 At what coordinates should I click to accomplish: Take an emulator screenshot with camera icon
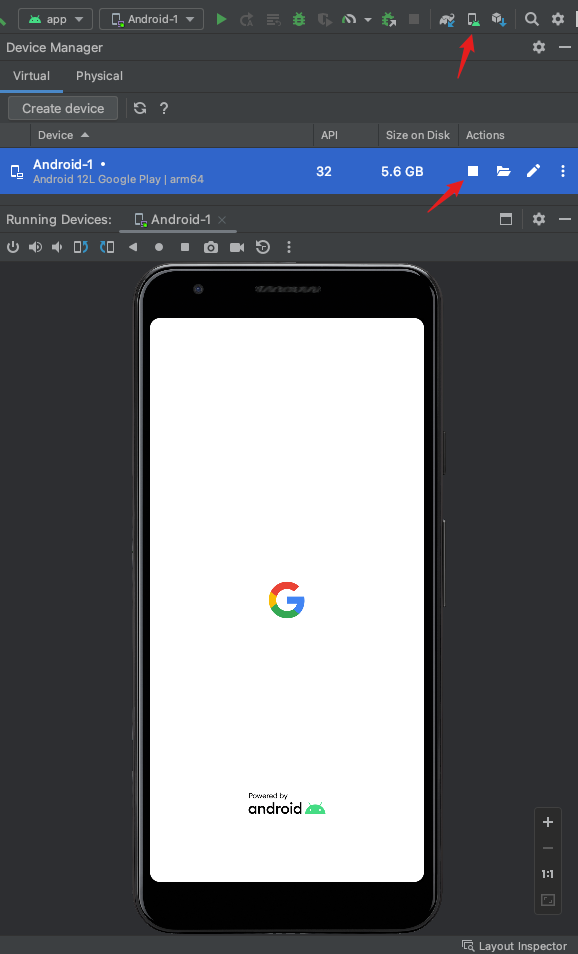(211, 247)
